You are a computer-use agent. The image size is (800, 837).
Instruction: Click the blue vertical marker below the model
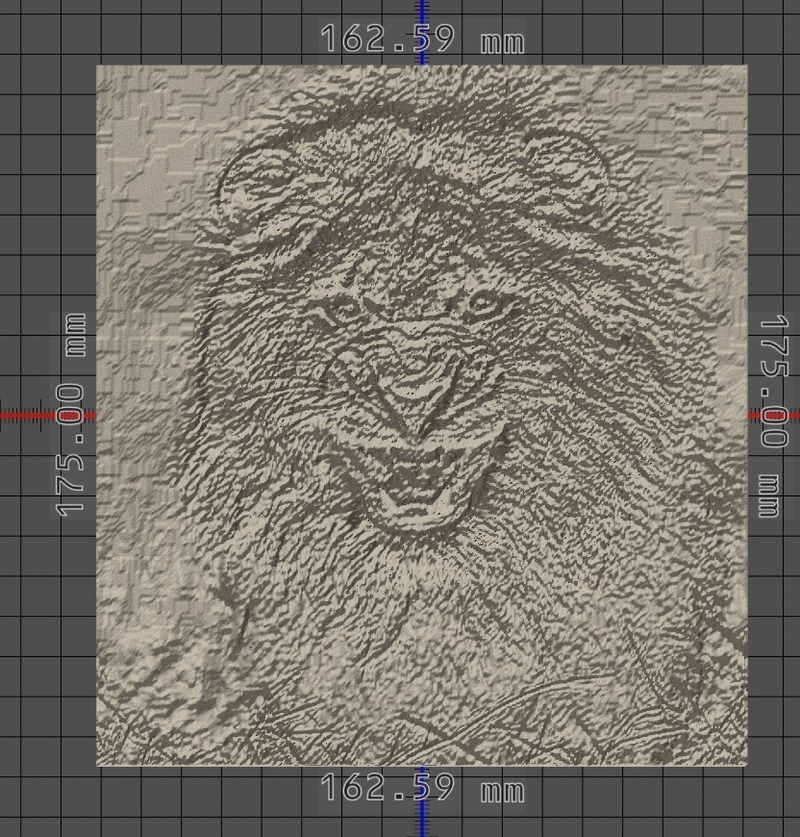click(x=421, y=822)
